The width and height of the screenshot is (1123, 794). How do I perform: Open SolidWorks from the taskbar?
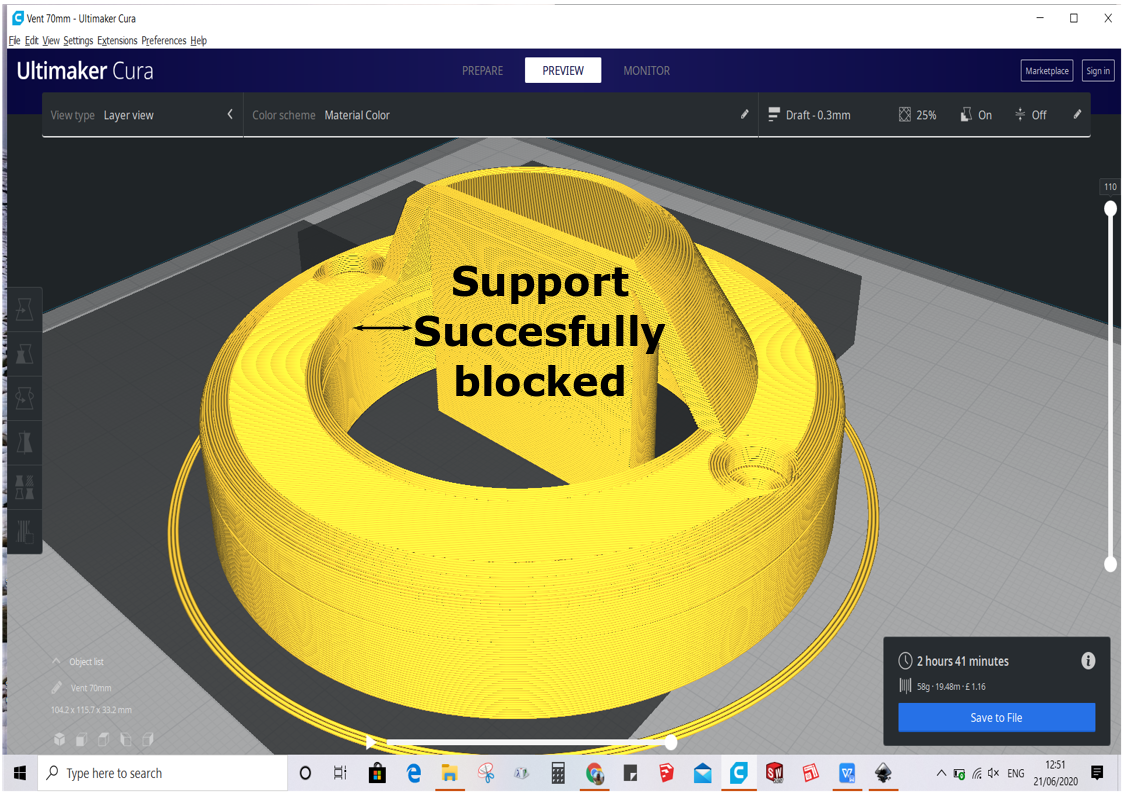tap(774, 773)
